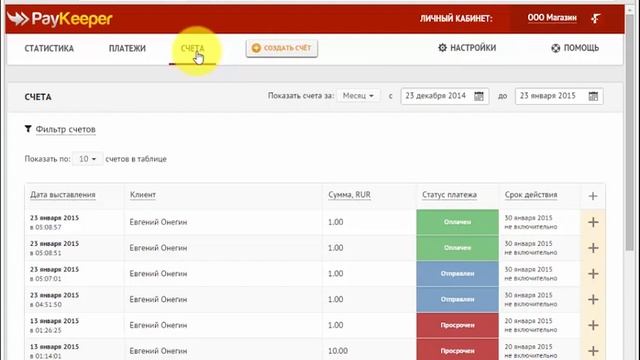The height and width of the screenshot is (360, 640).
Task: Click the 10.00 amount cell
Action: 338,351
